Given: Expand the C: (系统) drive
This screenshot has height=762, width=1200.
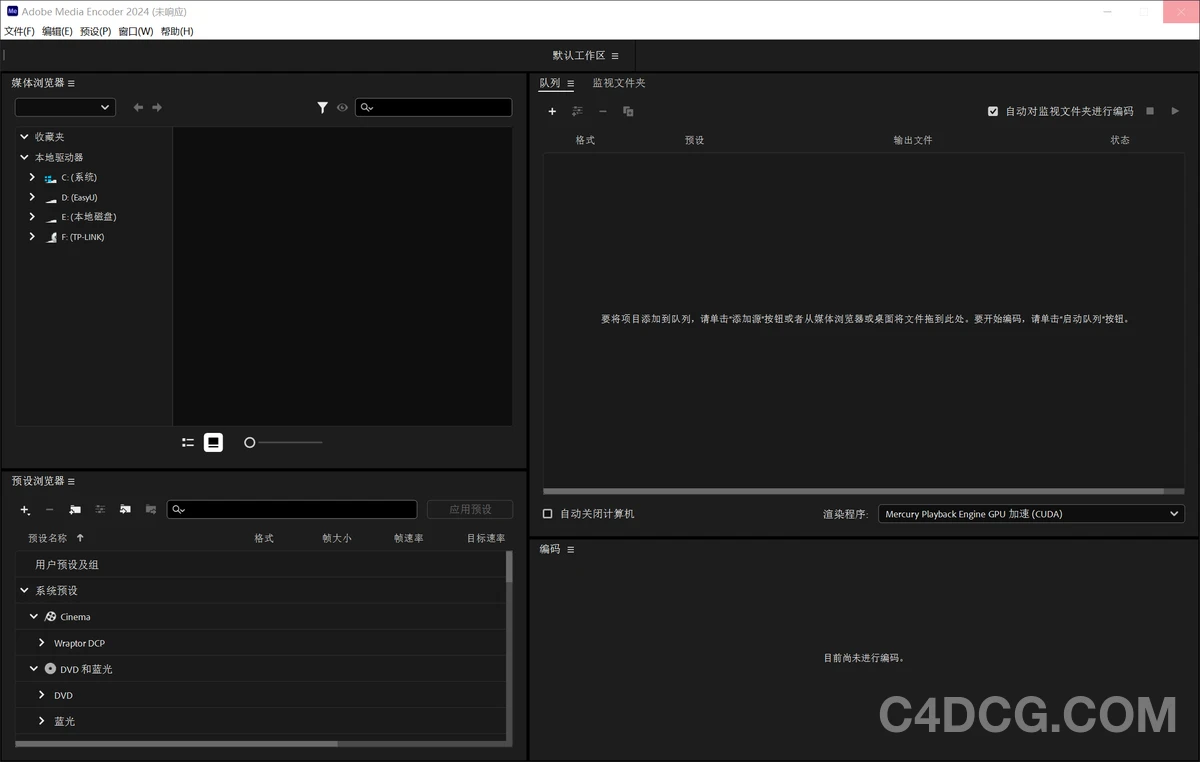Looking at the screenshot, I should click(x=31, y=177).
